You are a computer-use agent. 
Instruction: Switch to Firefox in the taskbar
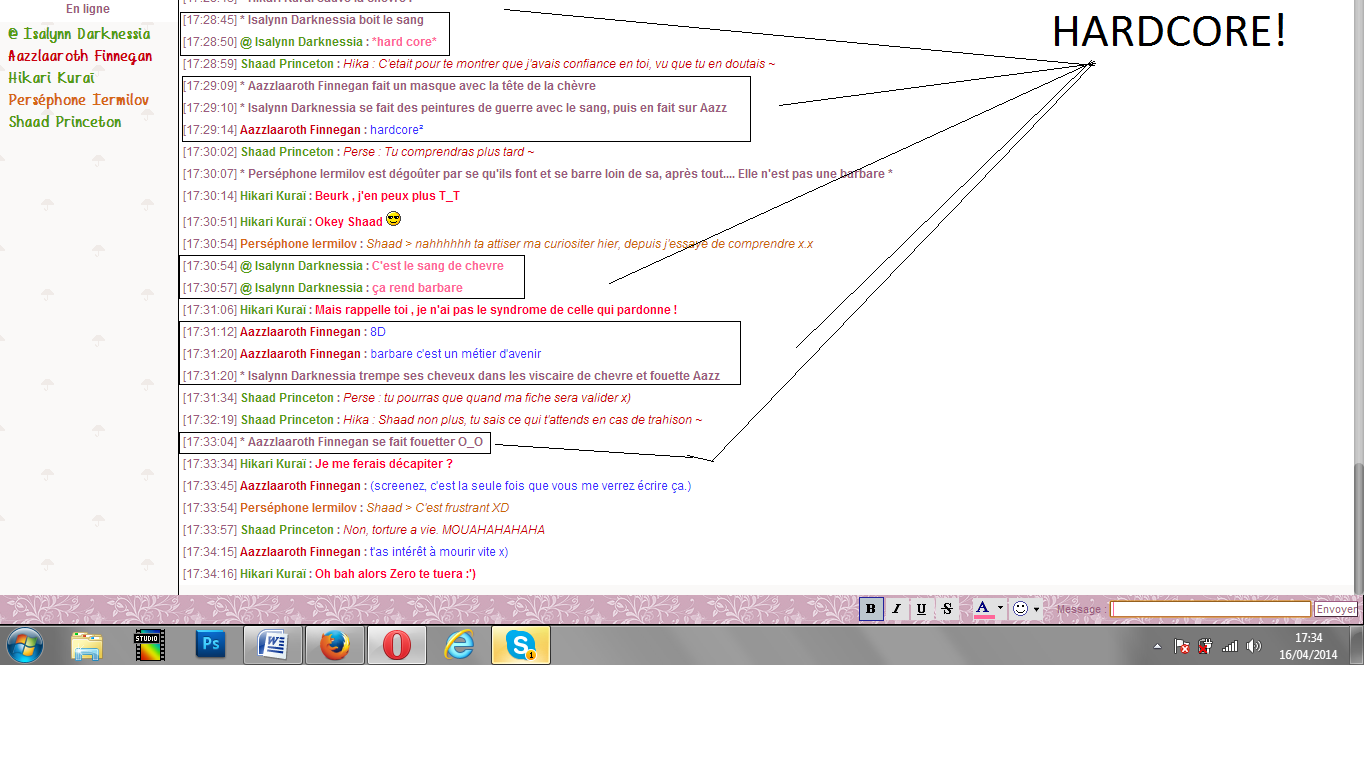click(x=335, y=646)
